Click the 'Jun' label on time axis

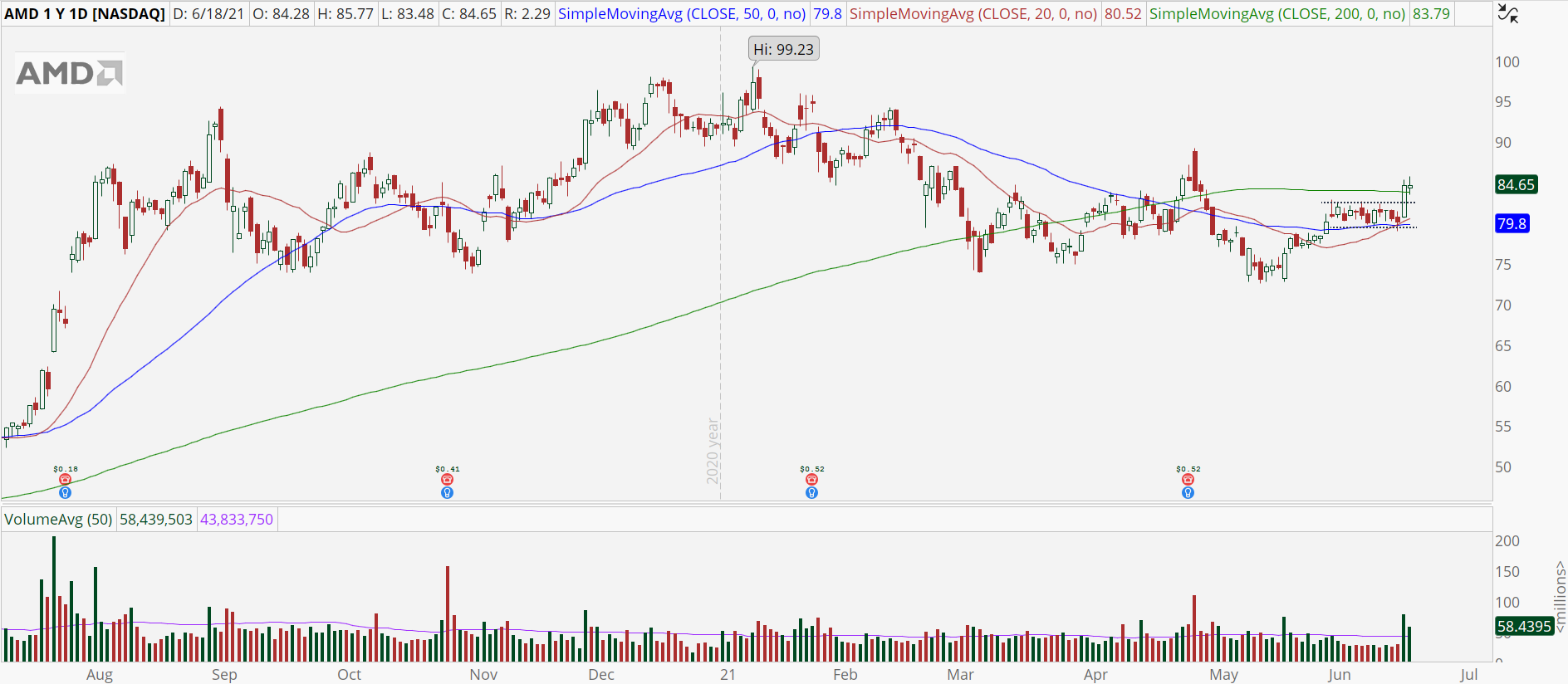point(1339,674)
